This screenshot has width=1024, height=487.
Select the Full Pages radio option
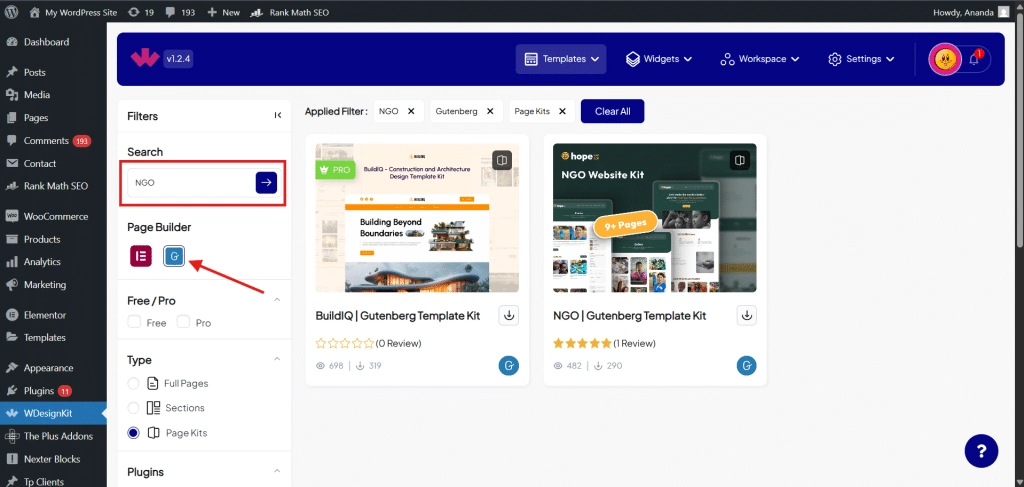click(x=133, y=383)
